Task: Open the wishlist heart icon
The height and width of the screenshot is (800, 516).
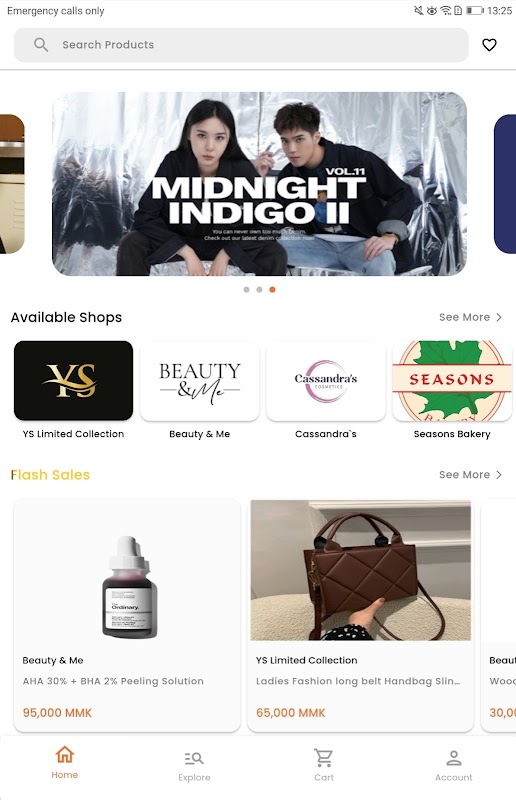Action: [489, 45]
